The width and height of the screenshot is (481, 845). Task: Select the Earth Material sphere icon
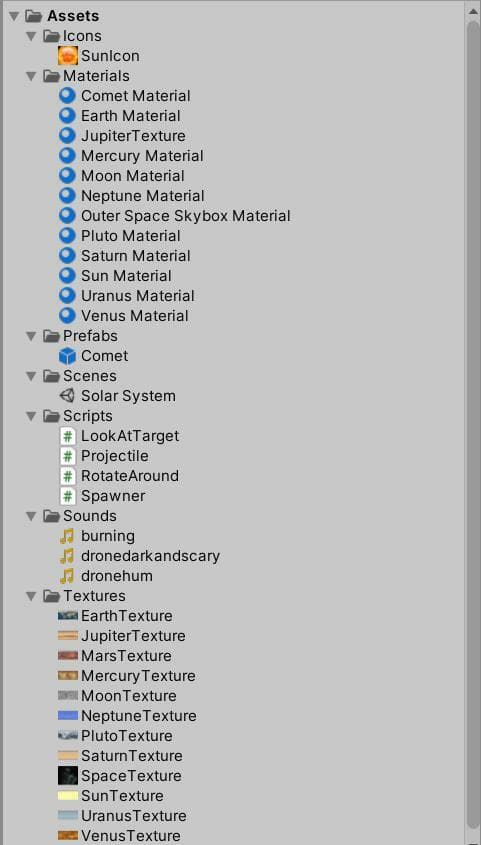point(67,116)
